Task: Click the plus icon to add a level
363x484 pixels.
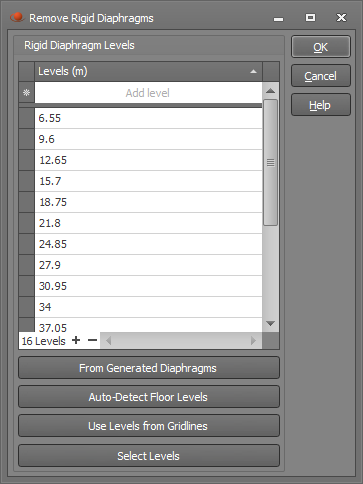Action: pos(76,340)
